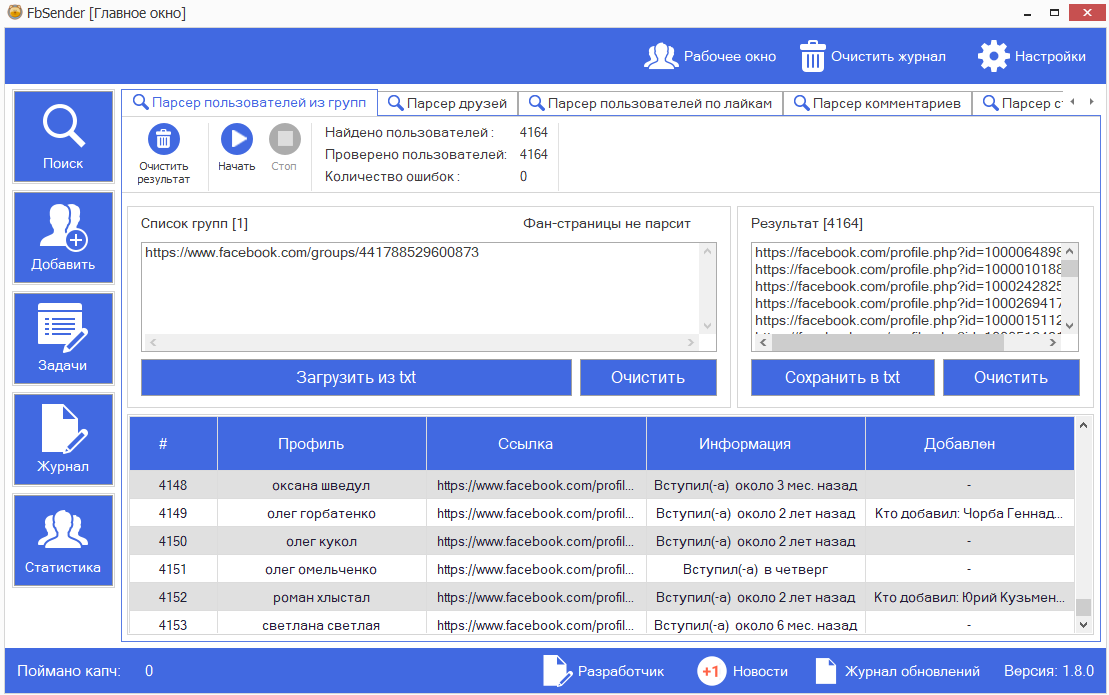Click the table scrollbar up arrow
This screenshot has height=695, width=1109.
click(1083, 425)
